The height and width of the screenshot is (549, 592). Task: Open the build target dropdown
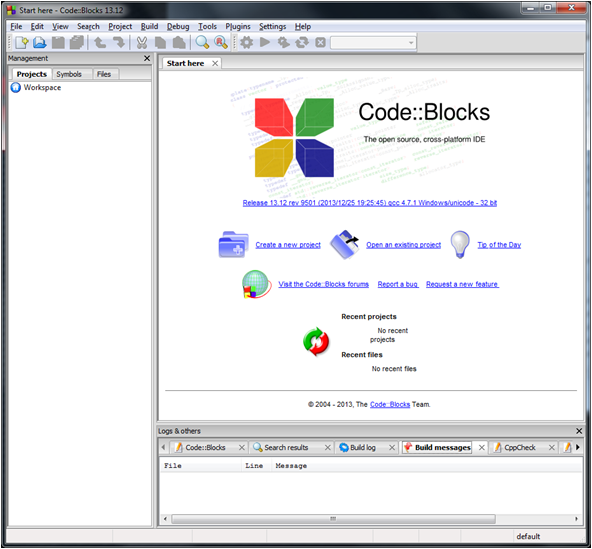pyautogui.click(x=373, y=43)
